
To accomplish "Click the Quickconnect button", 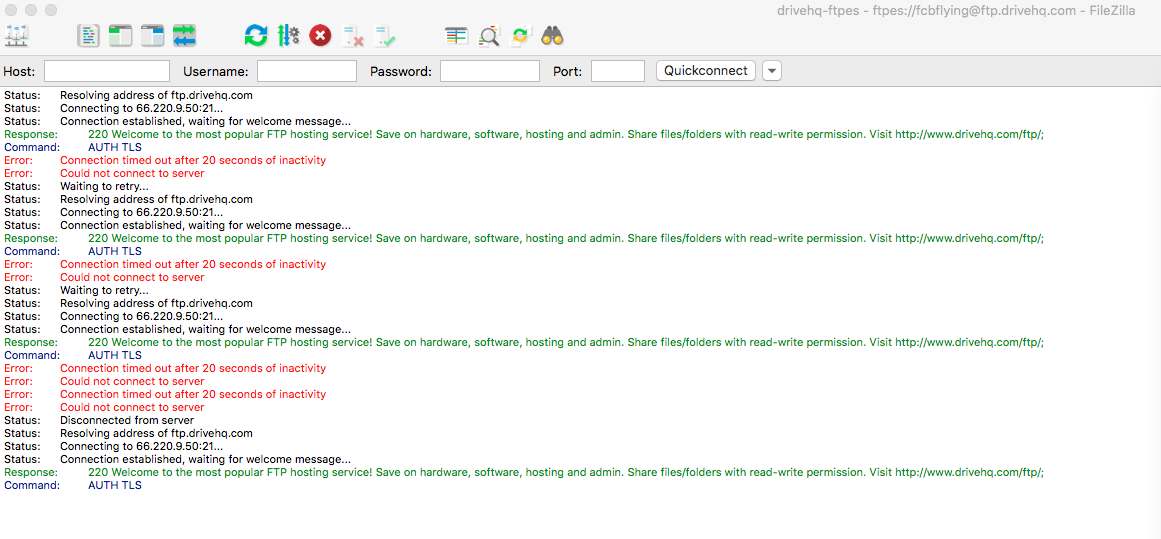I will point(706,71).
